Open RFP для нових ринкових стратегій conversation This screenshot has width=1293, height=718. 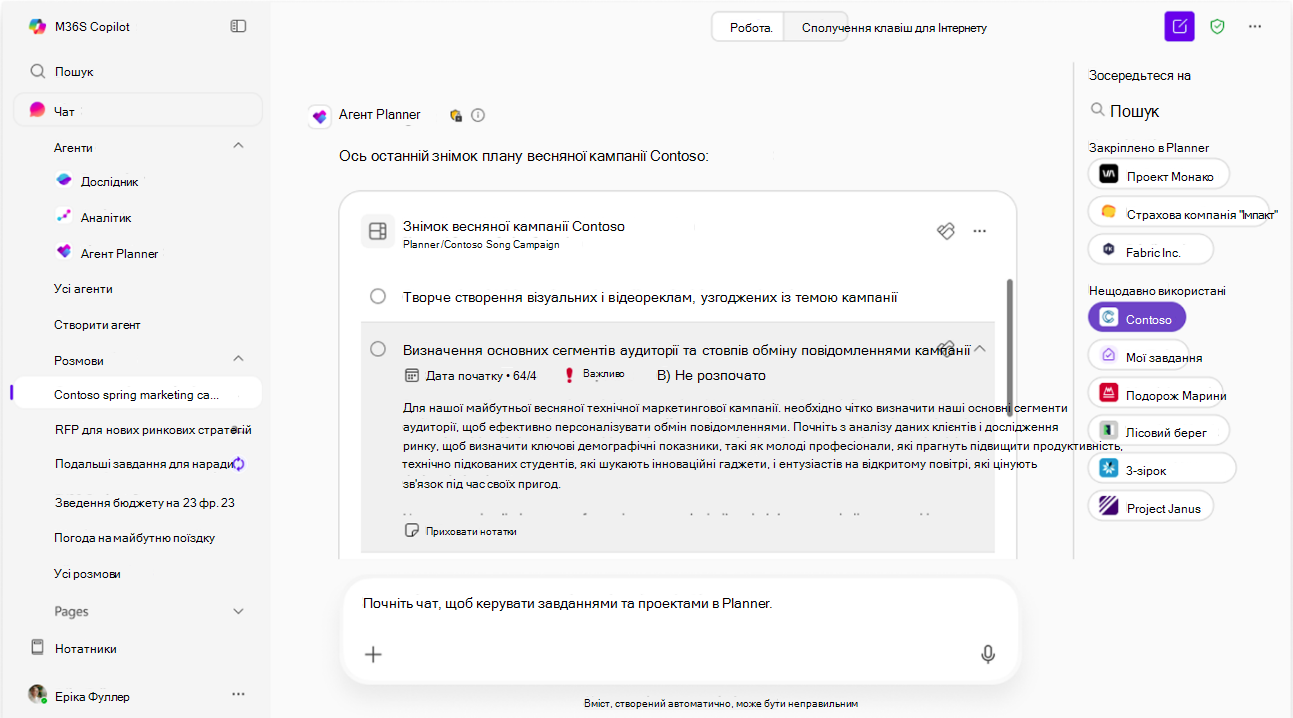pos(153,430)
